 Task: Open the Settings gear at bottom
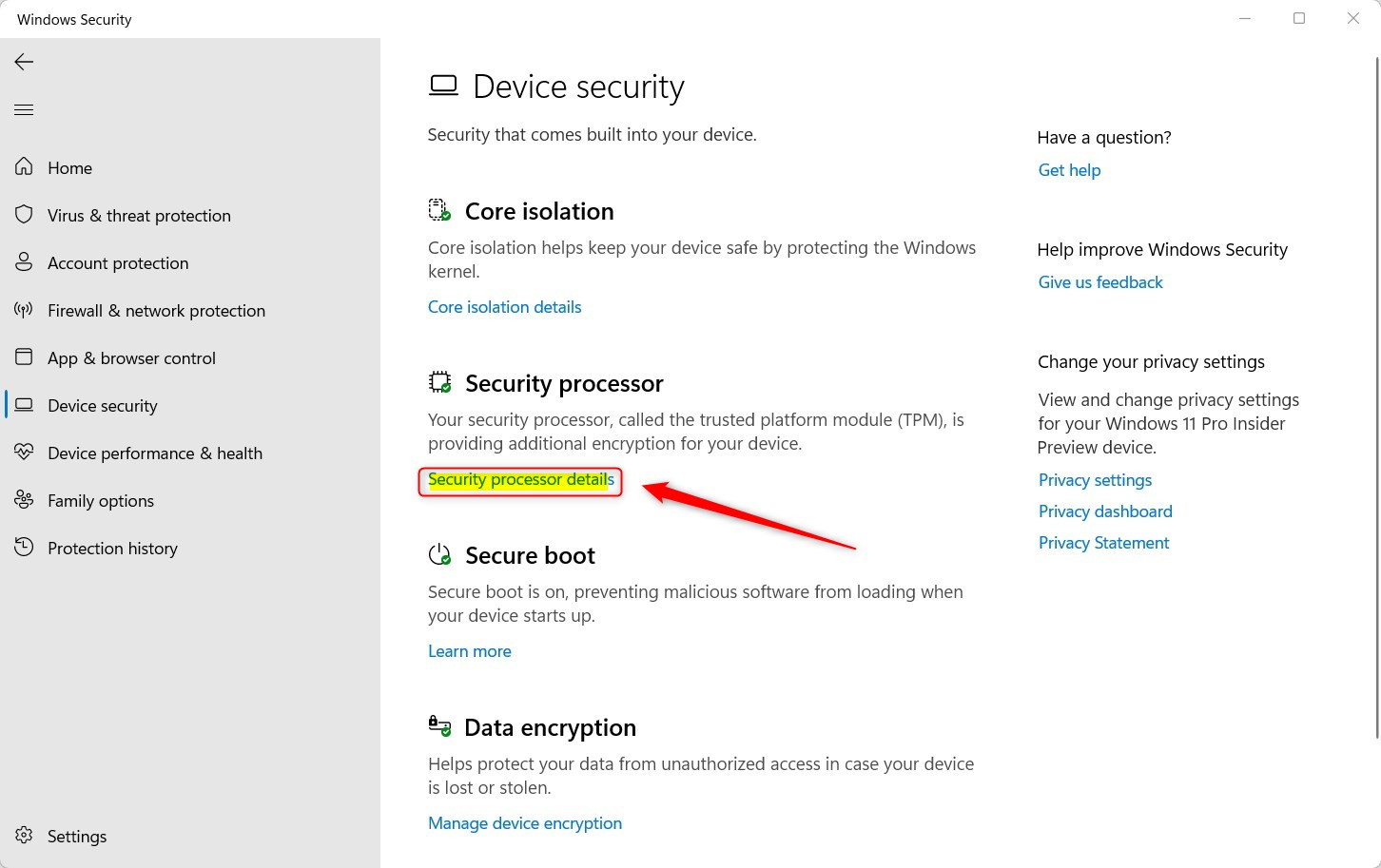click(24, 836)
